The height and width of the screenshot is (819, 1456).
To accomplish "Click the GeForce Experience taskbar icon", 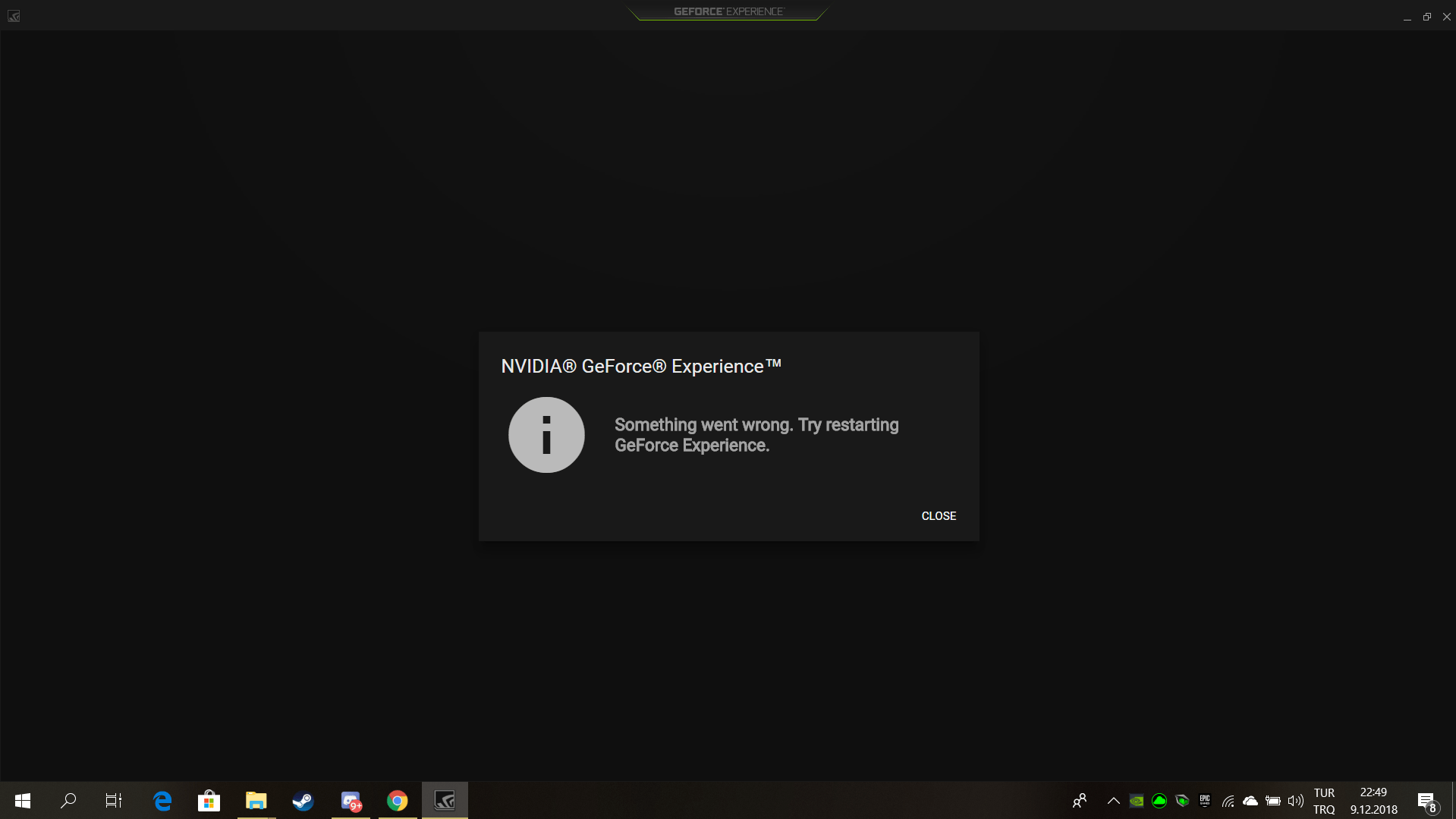I will click(445, 801).
